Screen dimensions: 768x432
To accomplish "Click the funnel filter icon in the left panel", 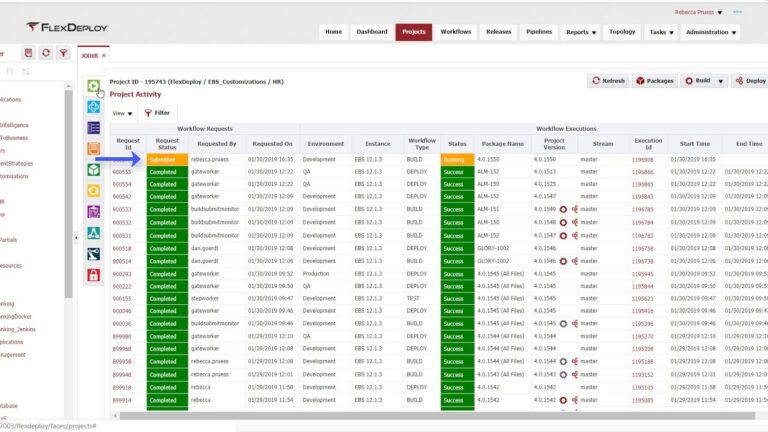I will tap(63, 53).
